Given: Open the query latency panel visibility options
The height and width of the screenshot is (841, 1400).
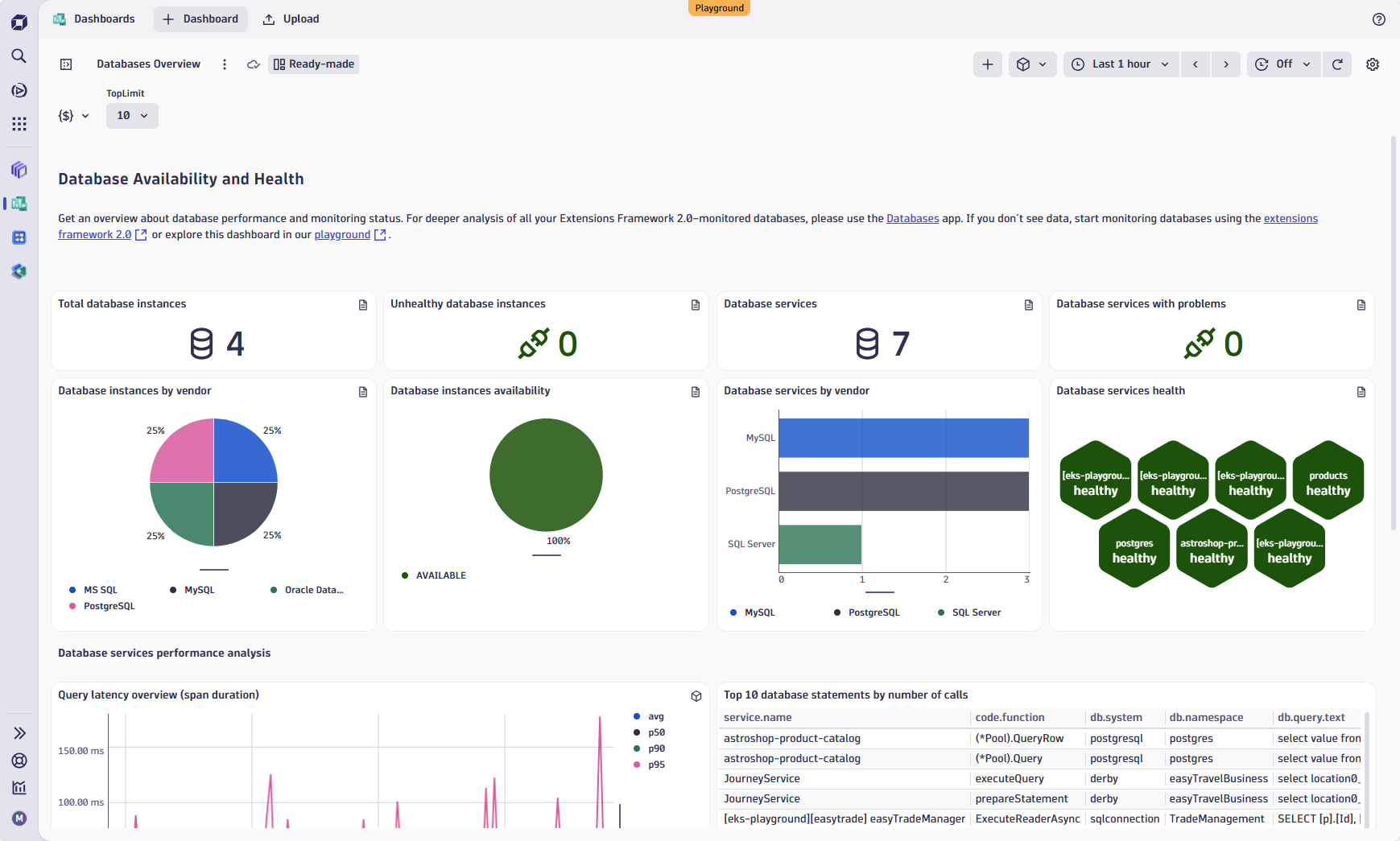Looking at the screenshot, I should [x=696, y=695].
